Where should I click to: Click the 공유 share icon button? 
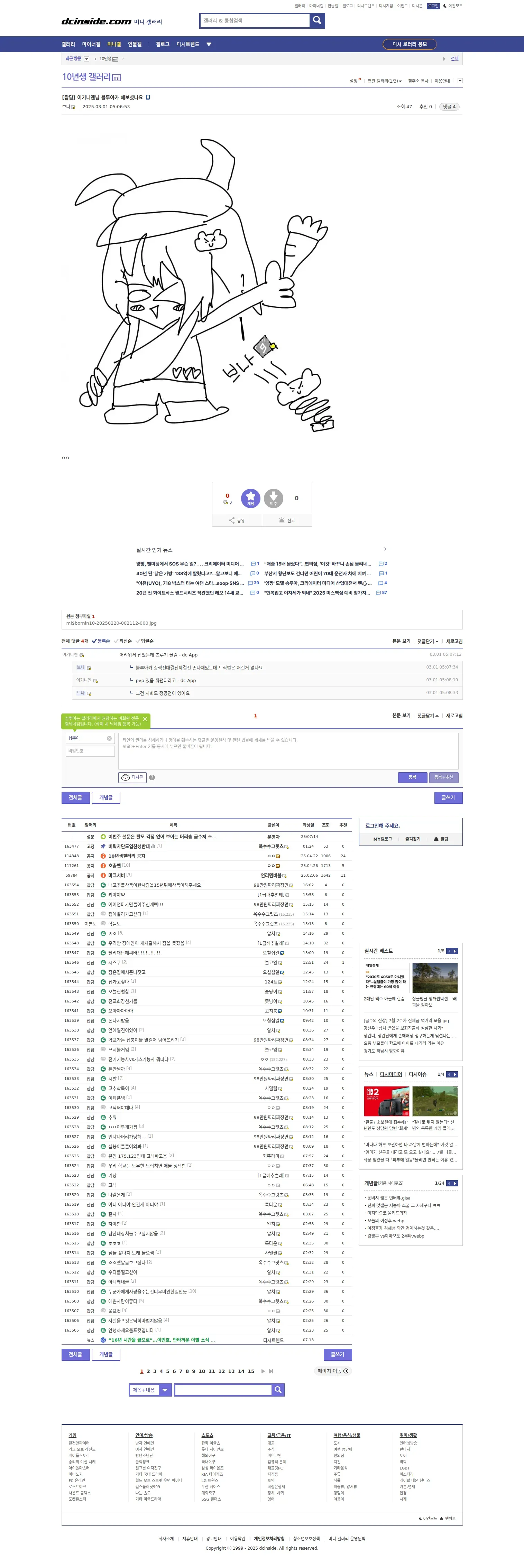pyautogui.click(x=237, y=521)
